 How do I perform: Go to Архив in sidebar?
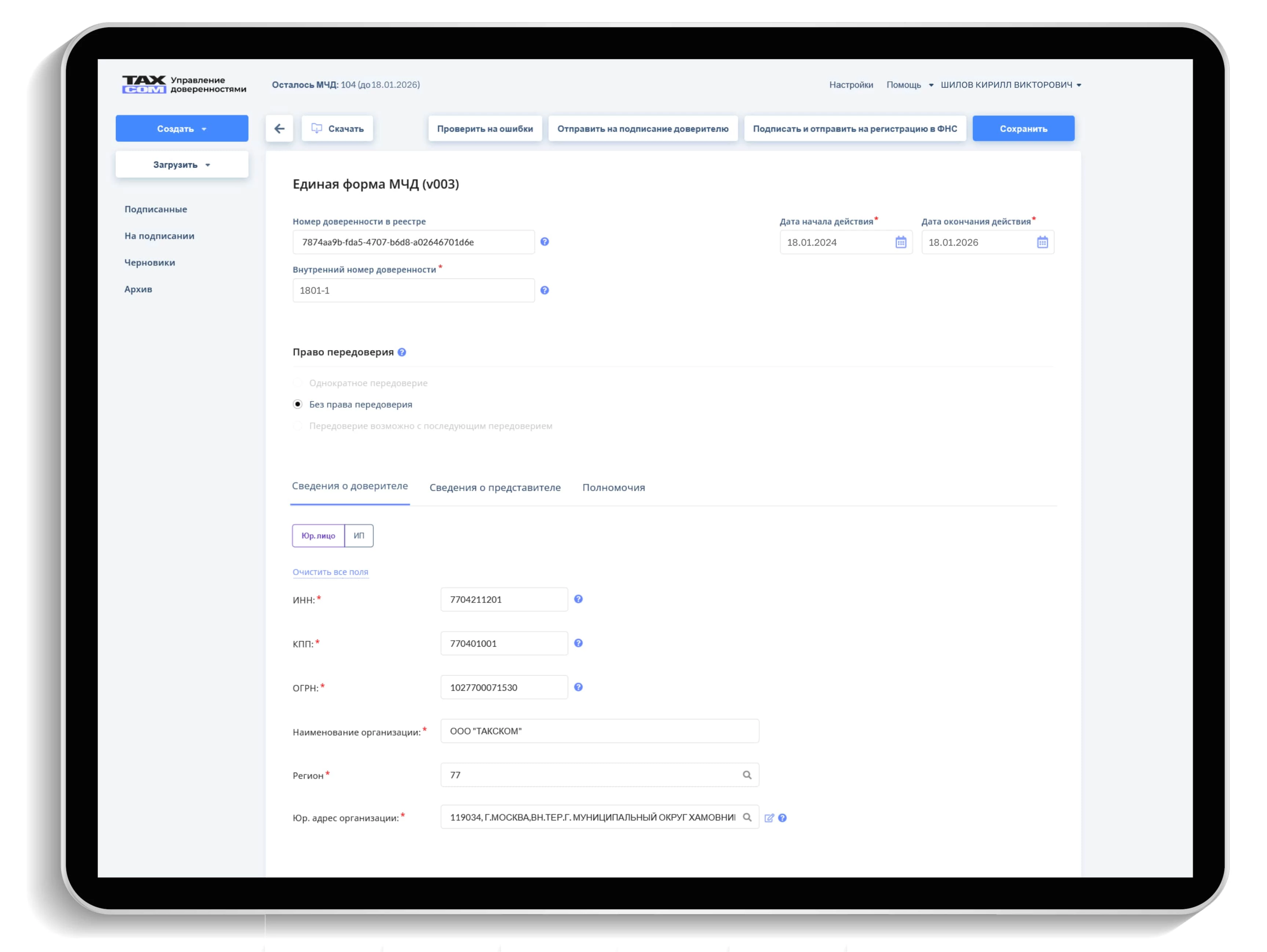click(x=138, y=289)
